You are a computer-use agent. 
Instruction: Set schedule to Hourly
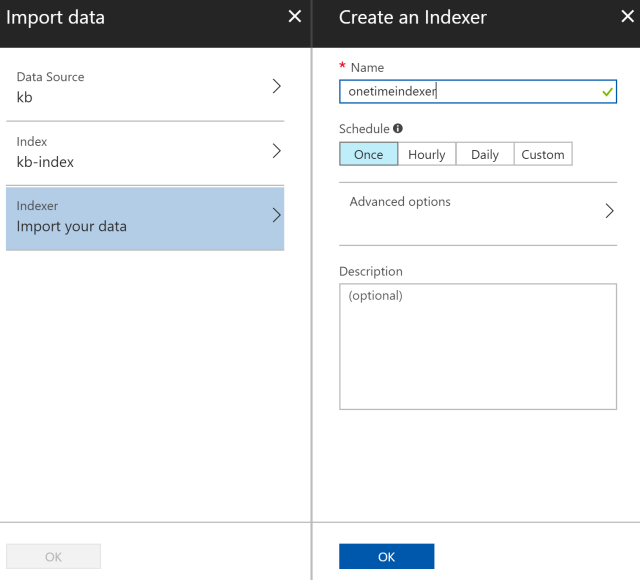427,154
